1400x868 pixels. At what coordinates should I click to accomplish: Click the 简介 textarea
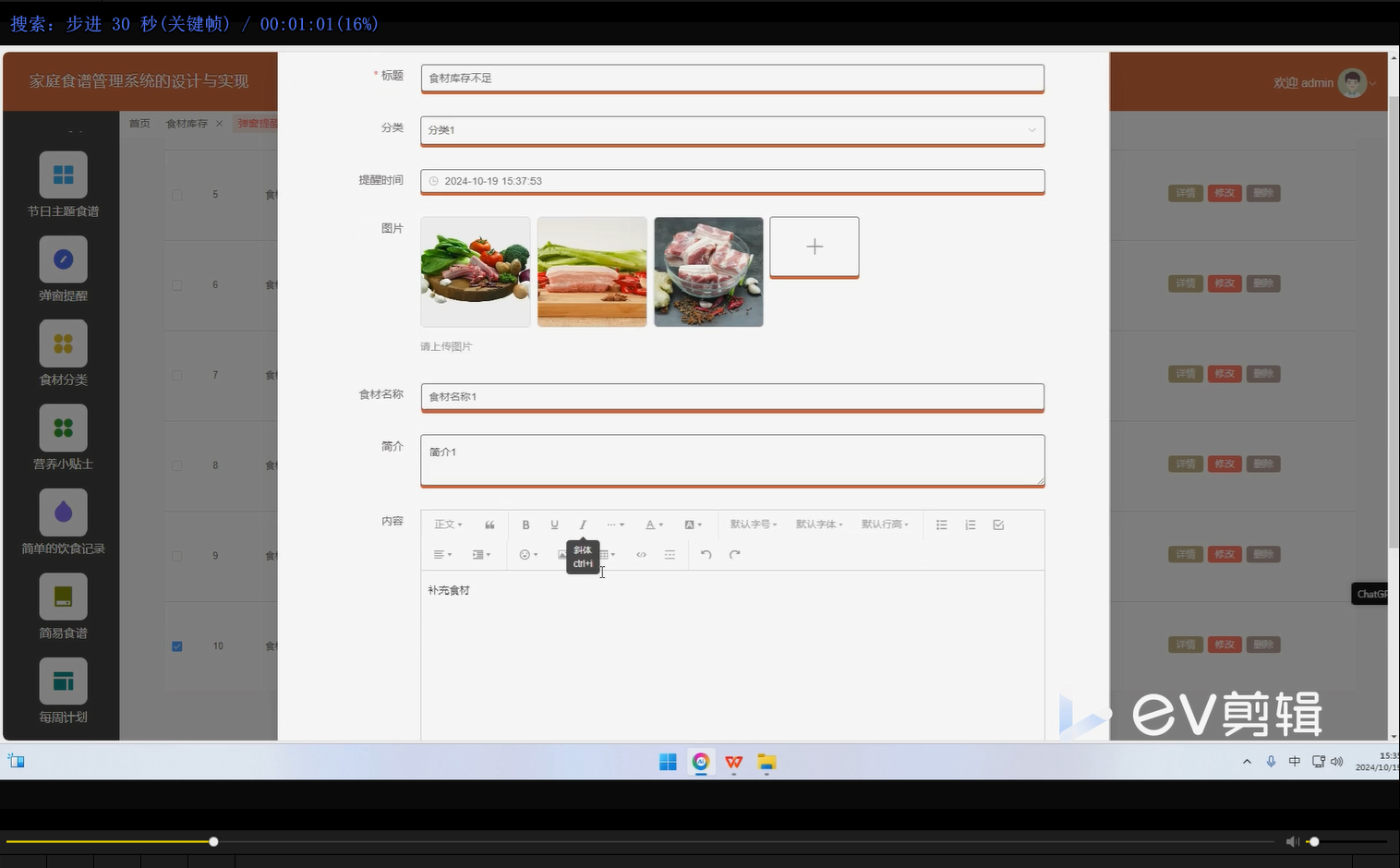point(732,460)
